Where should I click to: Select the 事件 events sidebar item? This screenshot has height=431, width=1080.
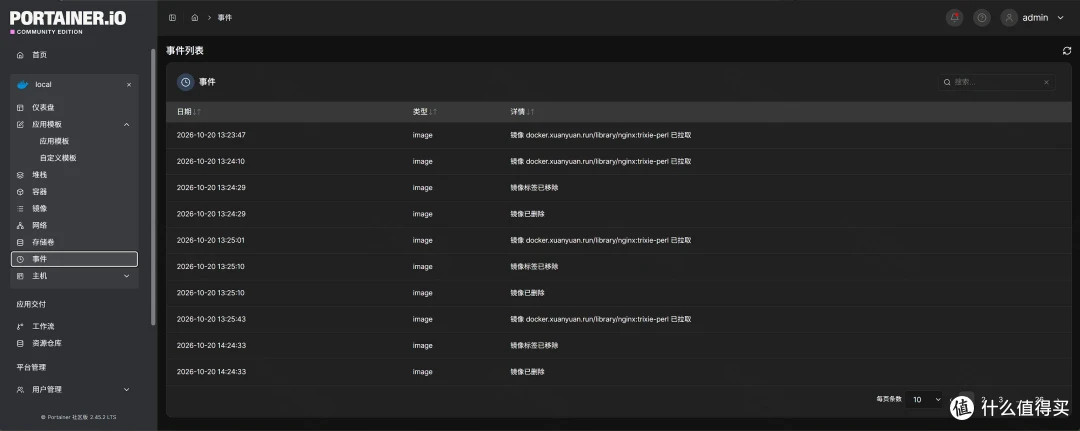pos(74,259)
